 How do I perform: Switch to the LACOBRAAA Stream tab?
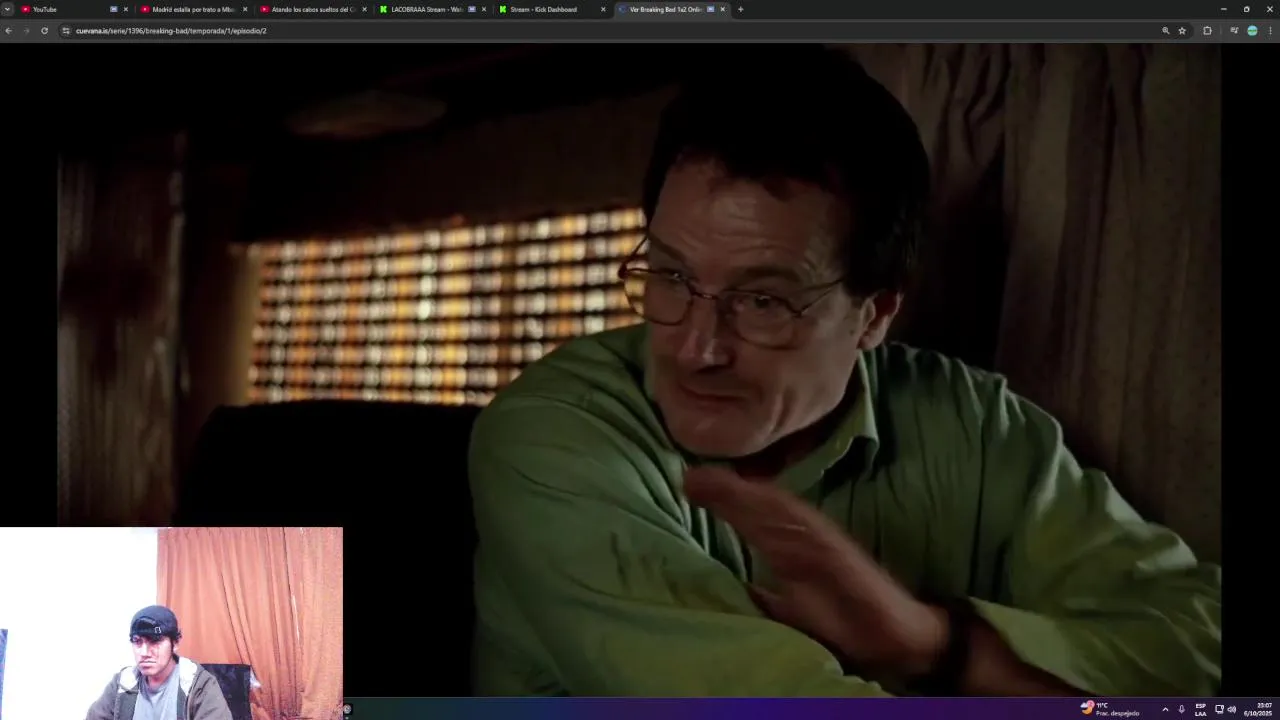pos(431,9)
